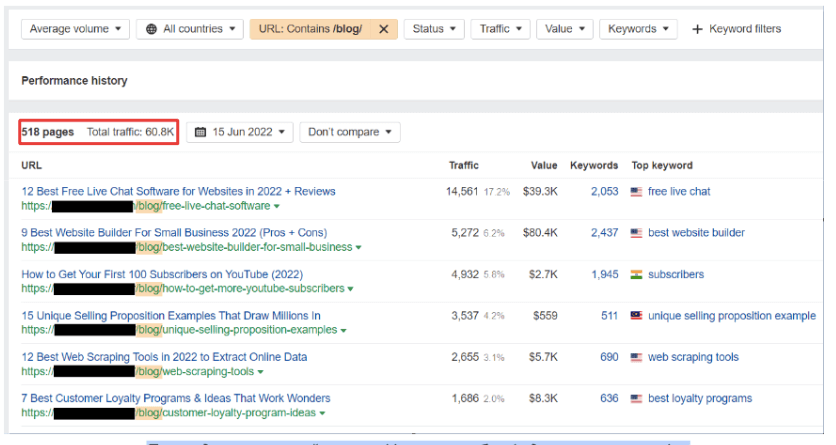This screenshot has width=836, height=445.
Task: Click the US flag next to free live chat
Action: [637, 192]
